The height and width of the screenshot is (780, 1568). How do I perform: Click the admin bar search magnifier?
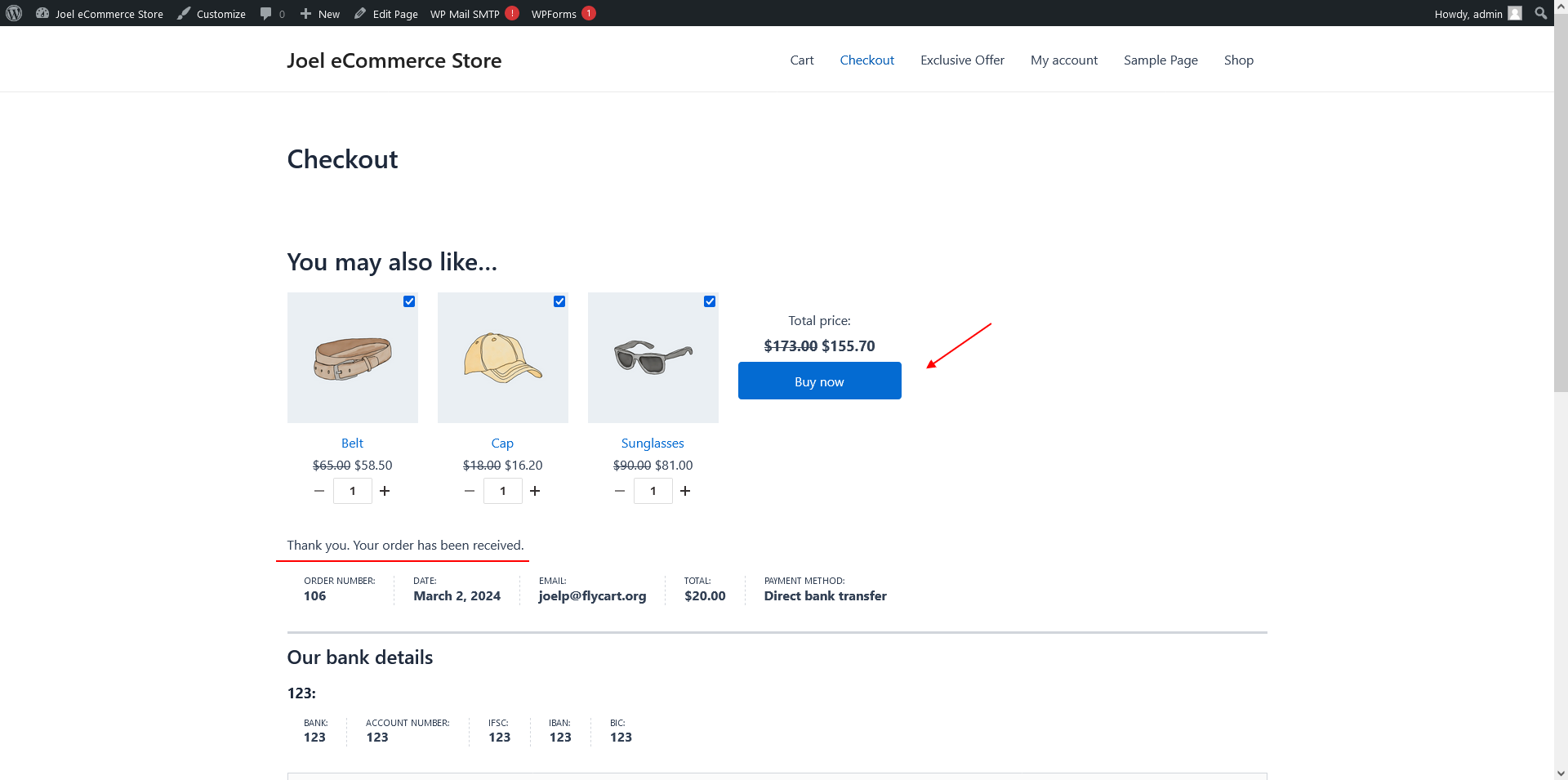[1540, 13]
